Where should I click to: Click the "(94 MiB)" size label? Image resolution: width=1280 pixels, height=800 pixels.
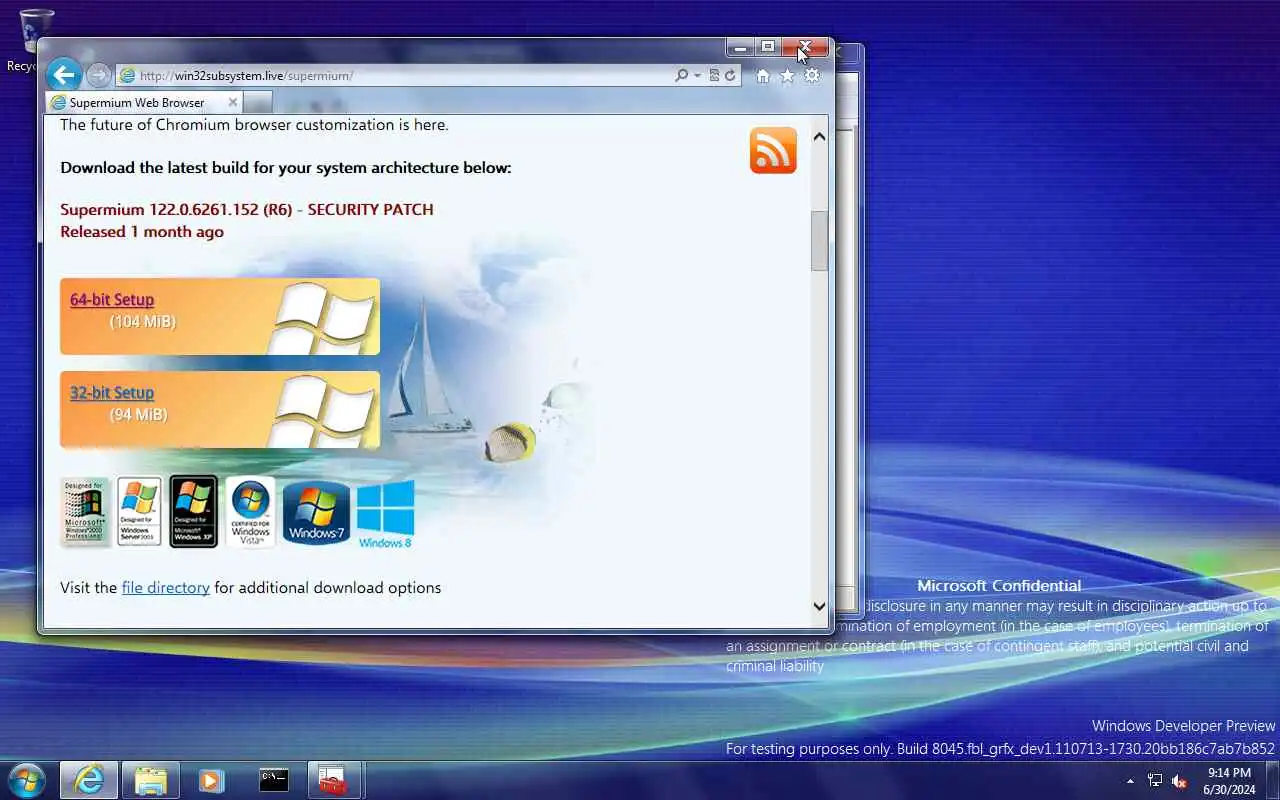139,414
